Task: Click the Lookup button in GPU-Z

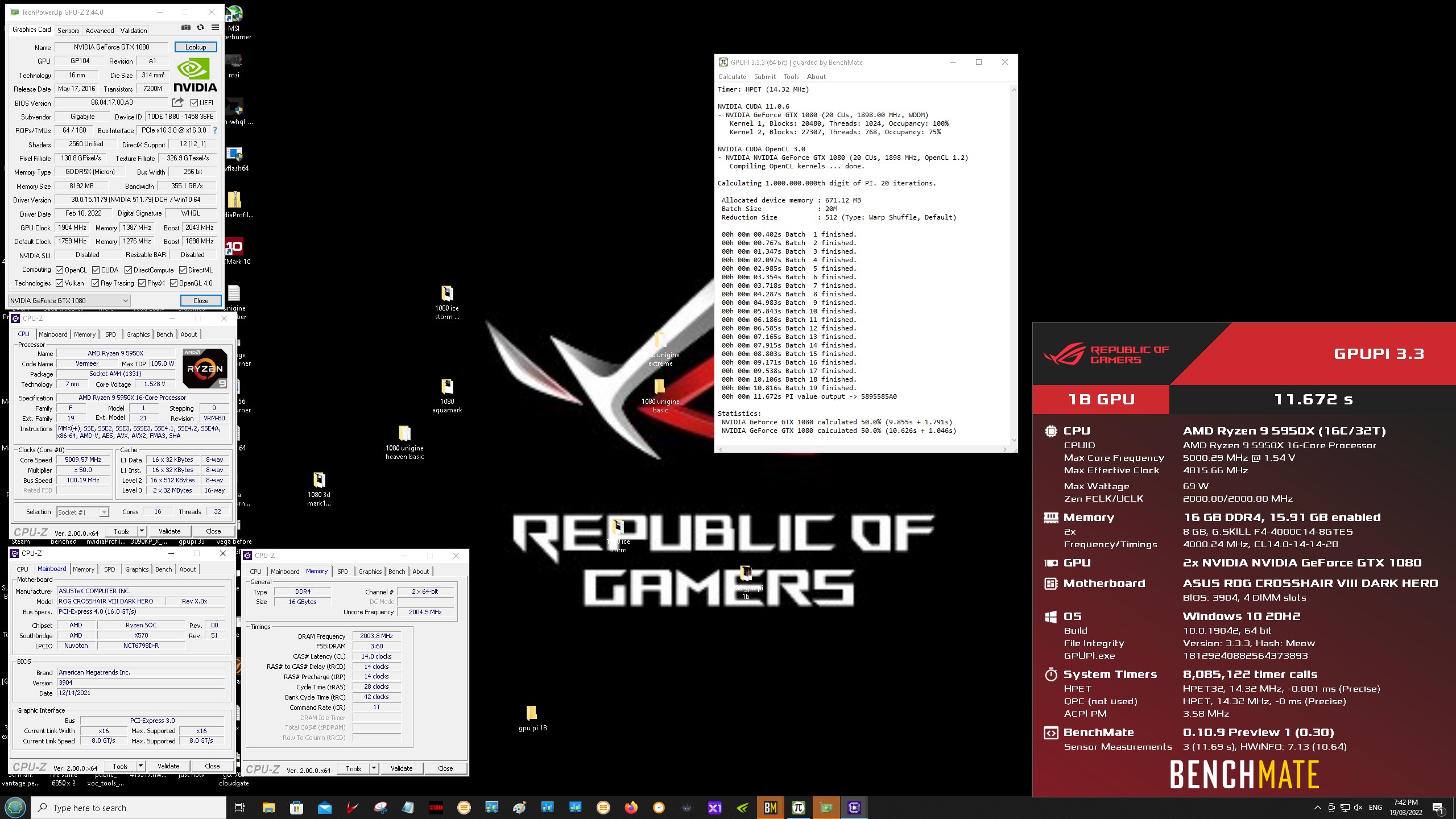Action: point(196,47)
